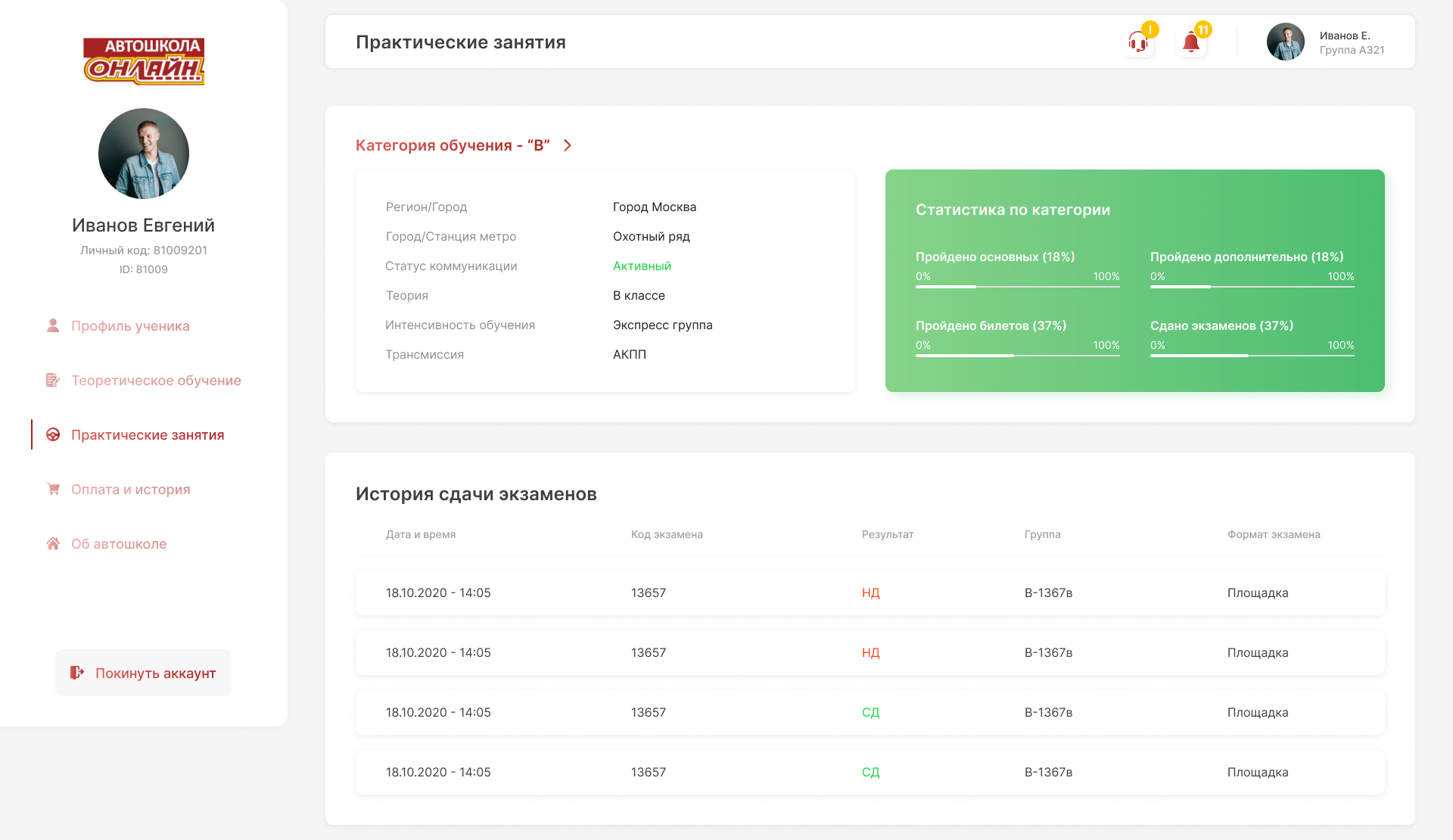Click Результат column header
The width and height of the screenshot is (1453, 840).
(888, 534)
